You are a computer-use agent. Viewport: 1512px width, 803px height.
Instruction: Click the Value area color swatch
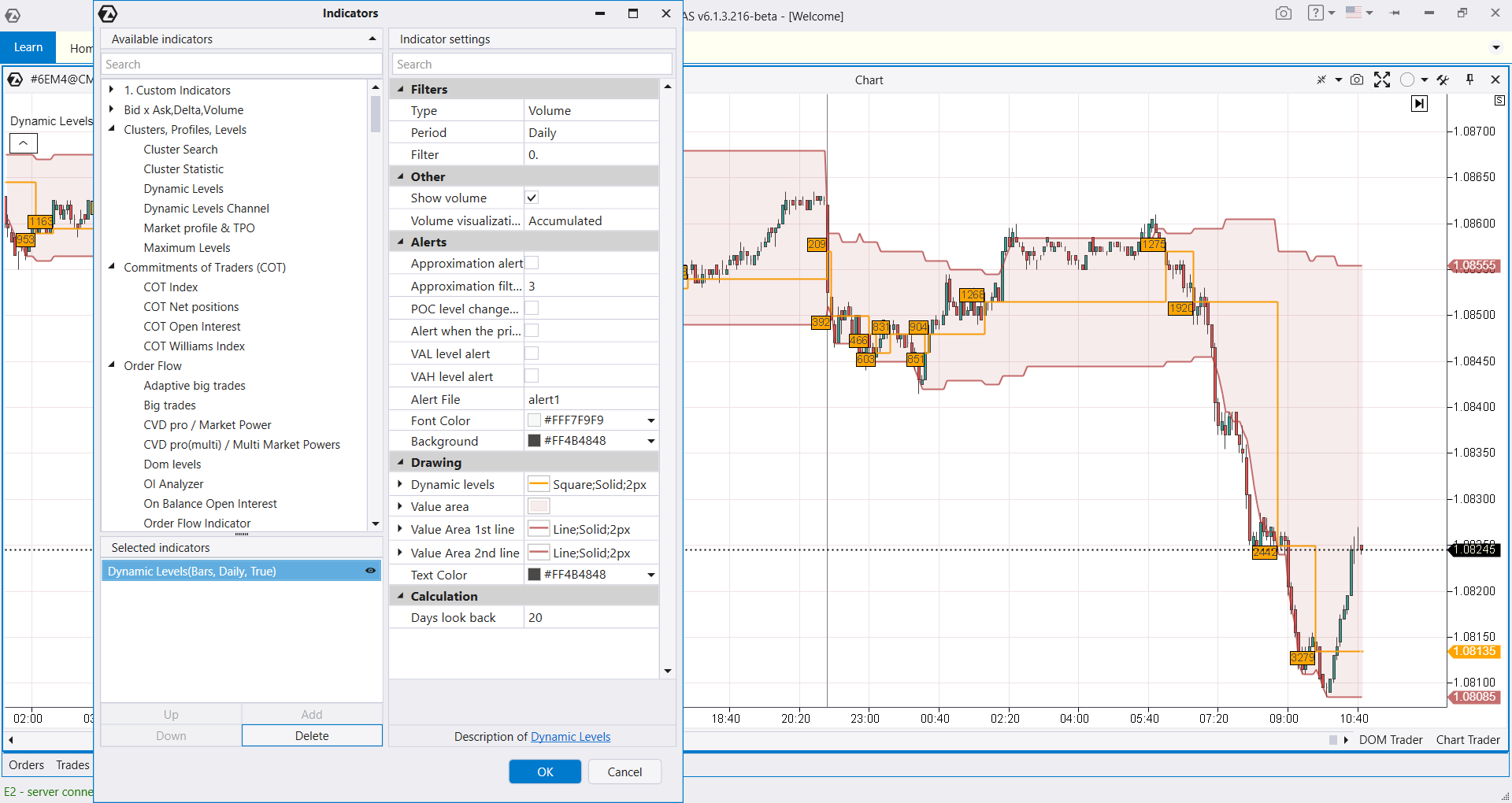[x=539, y=506]
